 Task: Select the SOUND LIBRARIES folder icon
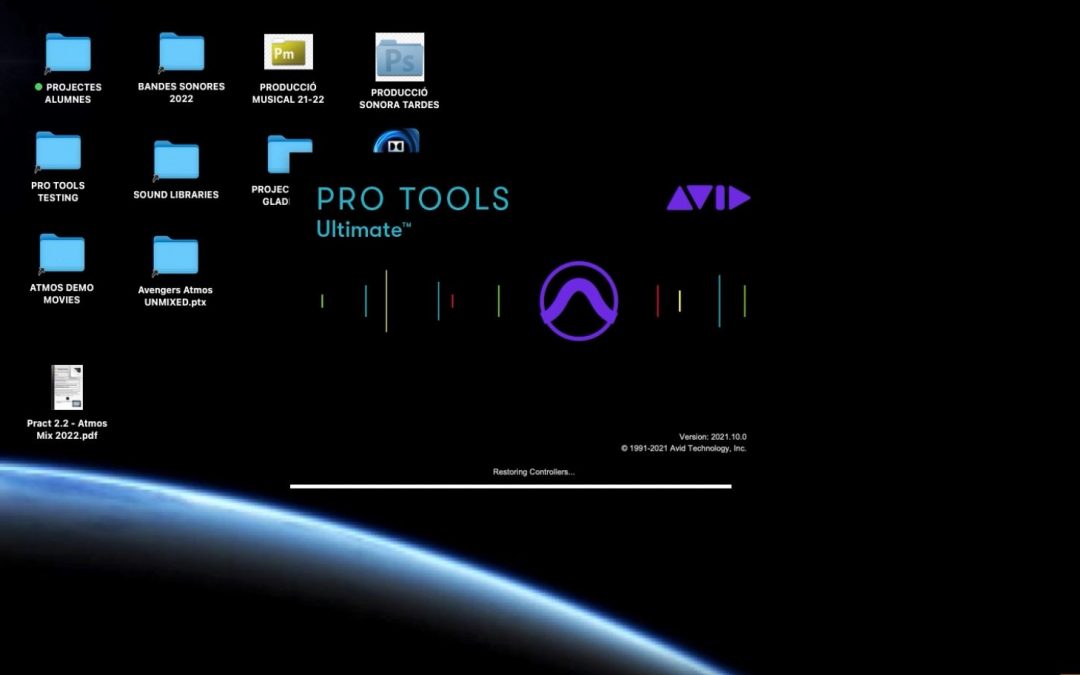click(x=176, y=160)
